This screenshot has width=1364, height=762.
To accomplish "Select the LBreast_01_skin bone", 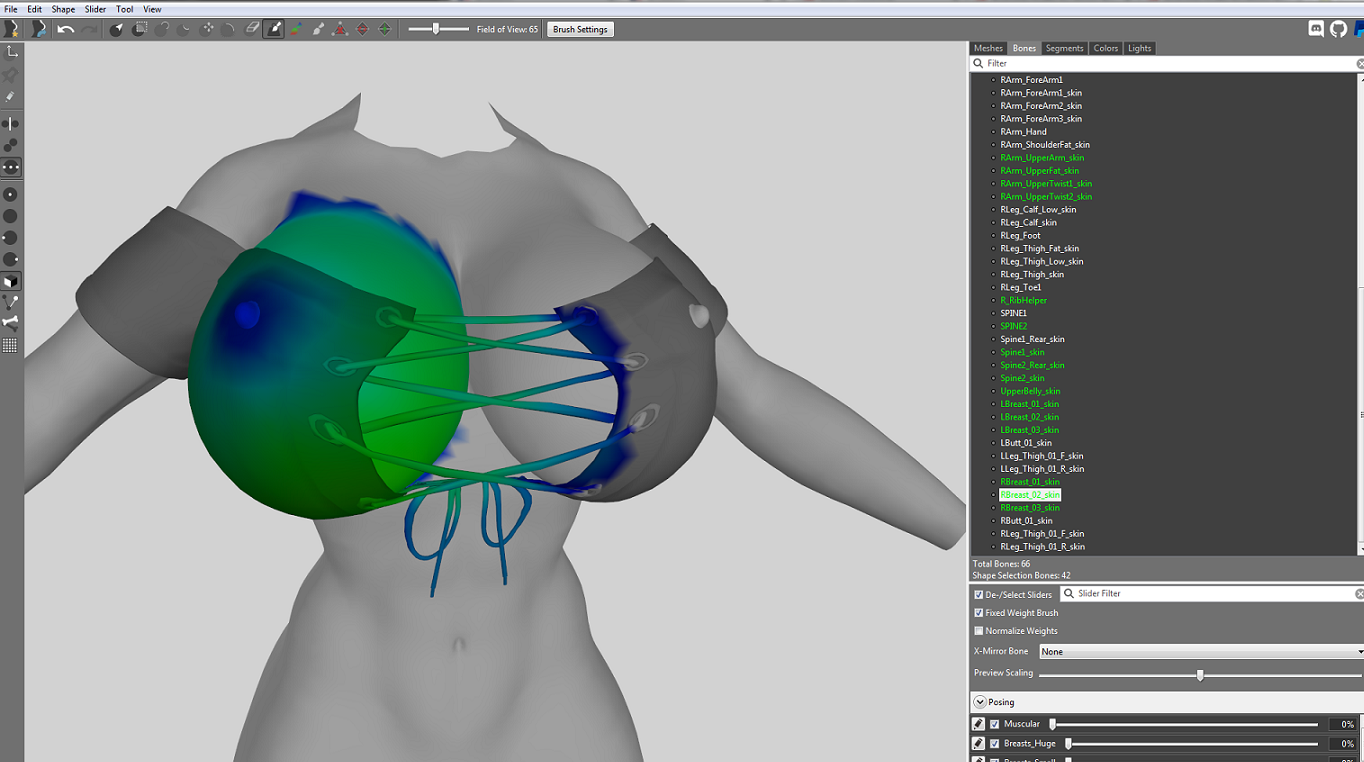I will point(1029,404).
